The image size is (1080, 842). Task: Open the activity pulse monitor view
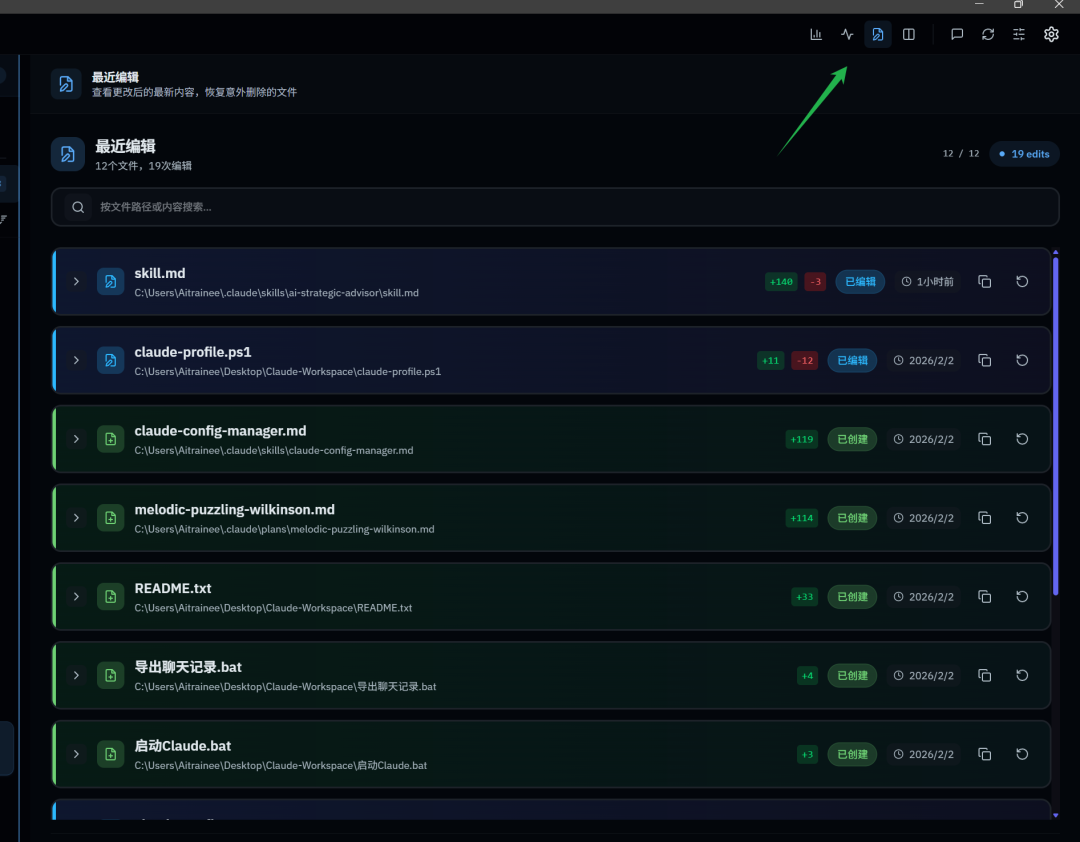pos(847,34)
